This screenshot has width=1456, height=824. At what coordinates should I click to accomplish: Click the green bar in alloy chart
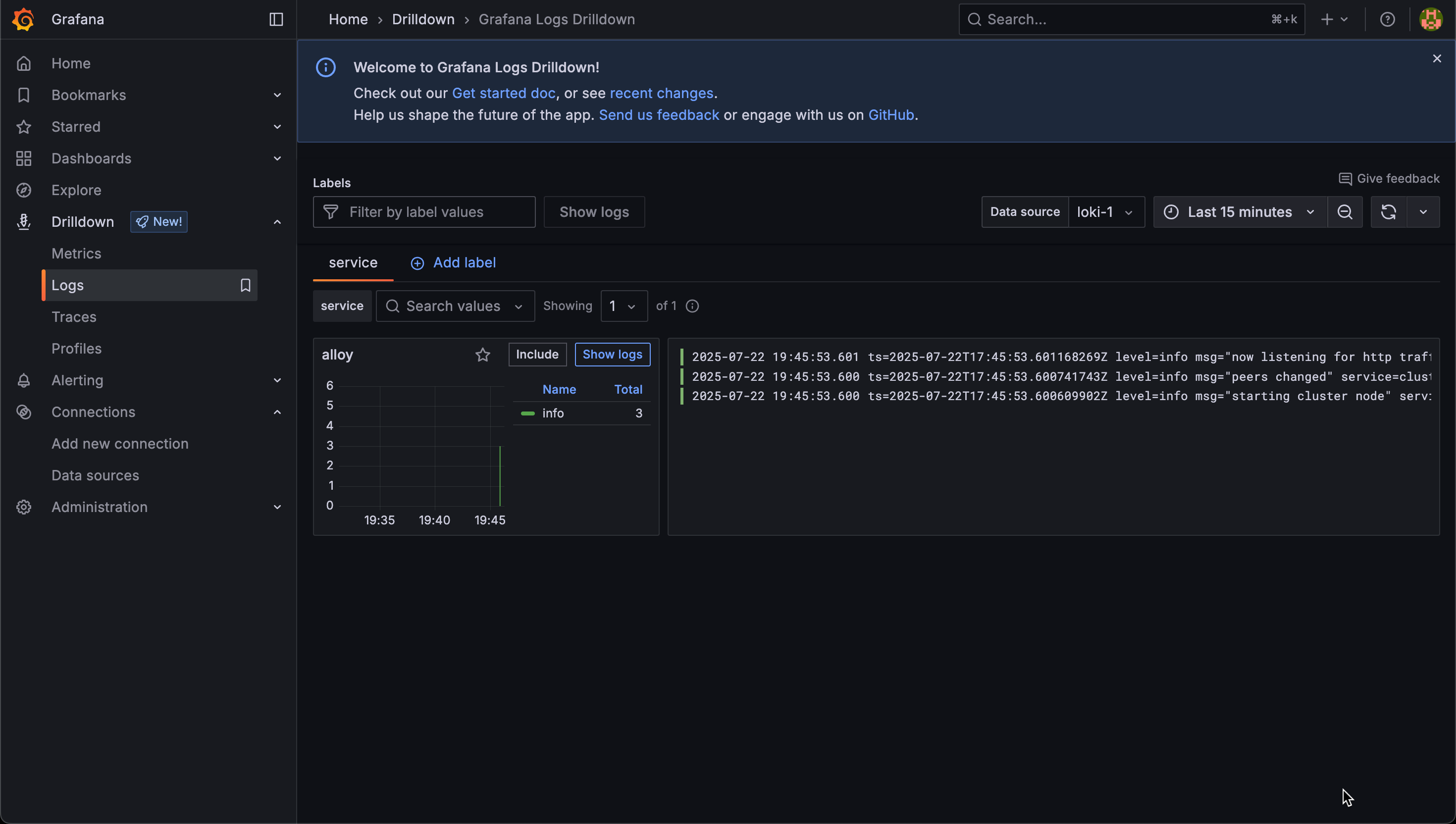500,475
